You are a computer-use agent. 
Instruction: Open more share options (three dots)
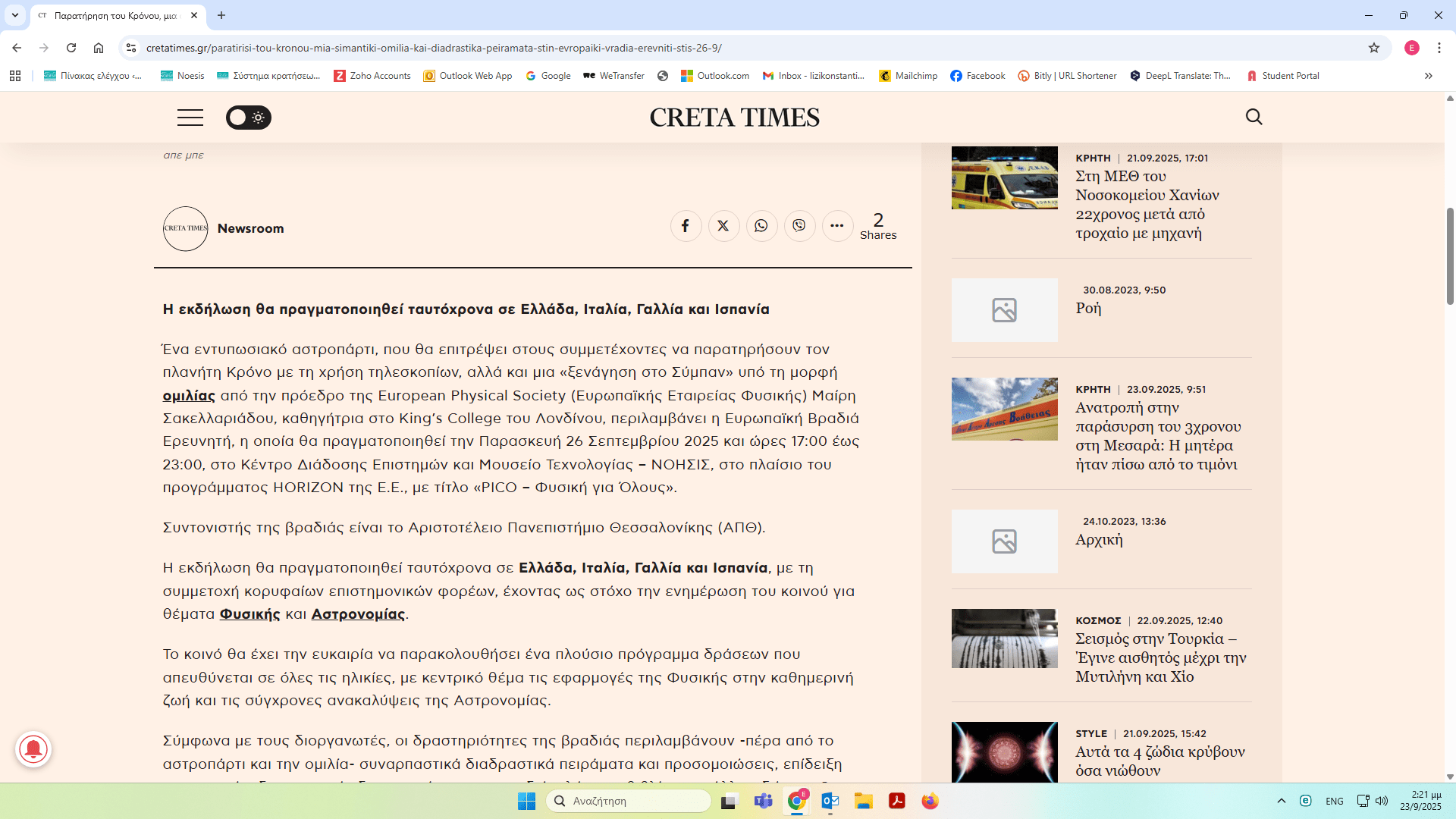[837, 226]
